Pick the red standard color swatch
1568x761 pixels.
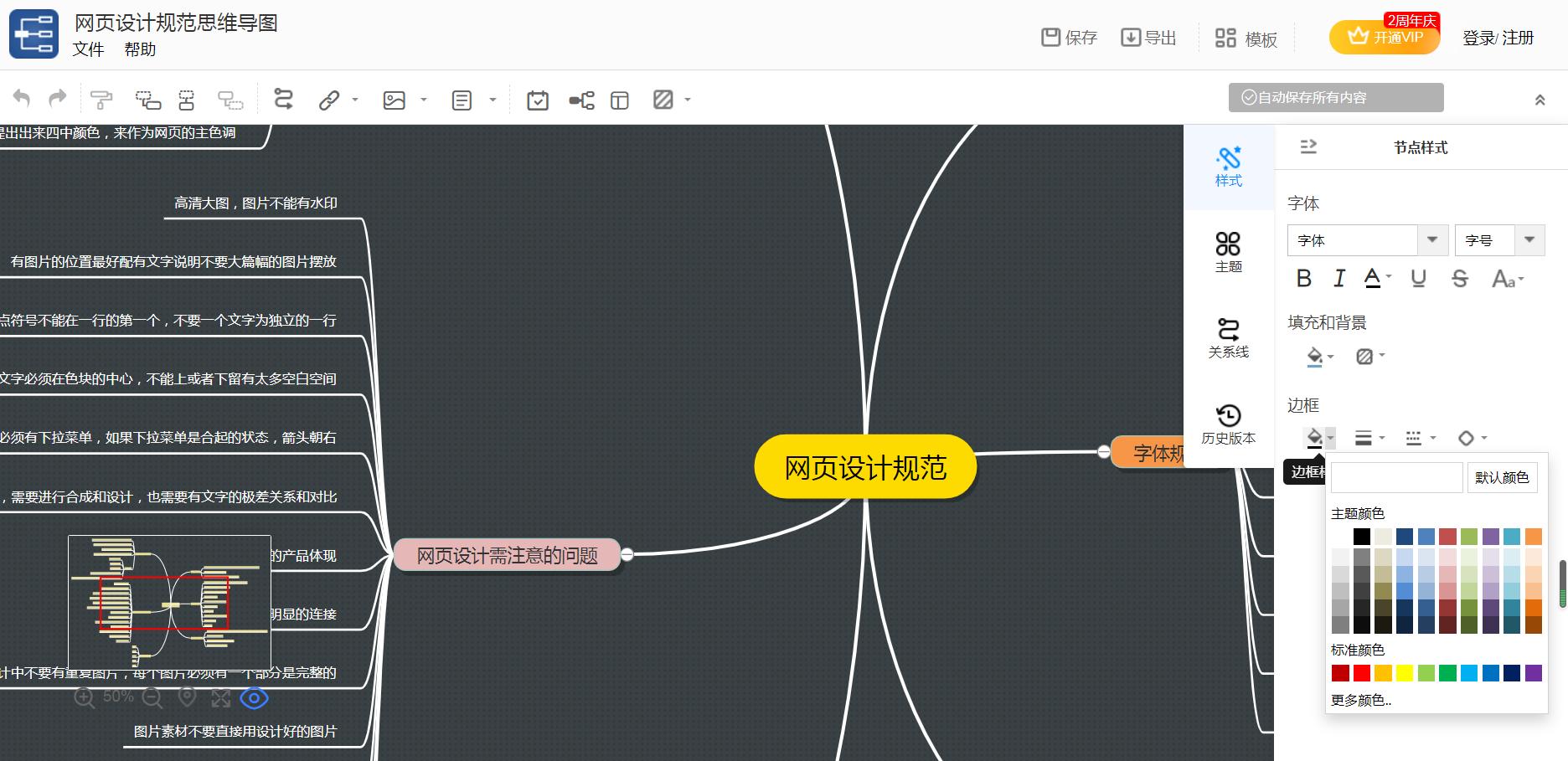[x=1362, y=673]
